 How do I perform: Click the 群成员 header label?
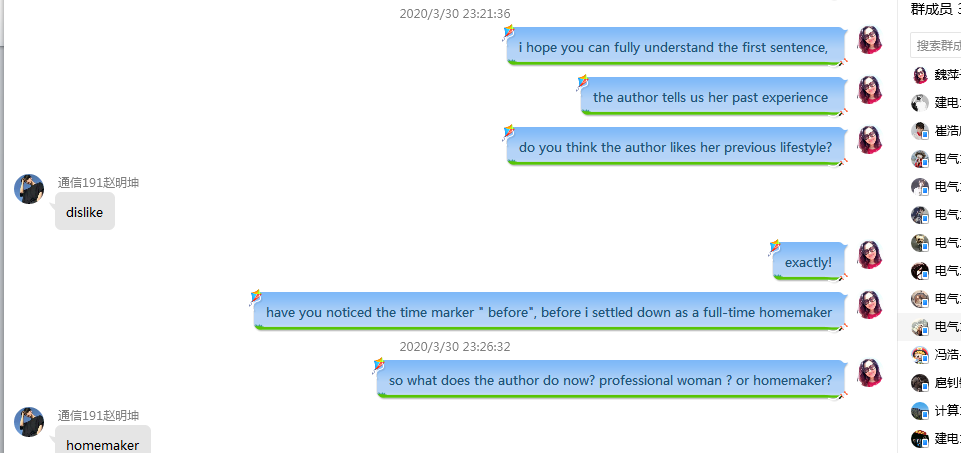point(932,9)
